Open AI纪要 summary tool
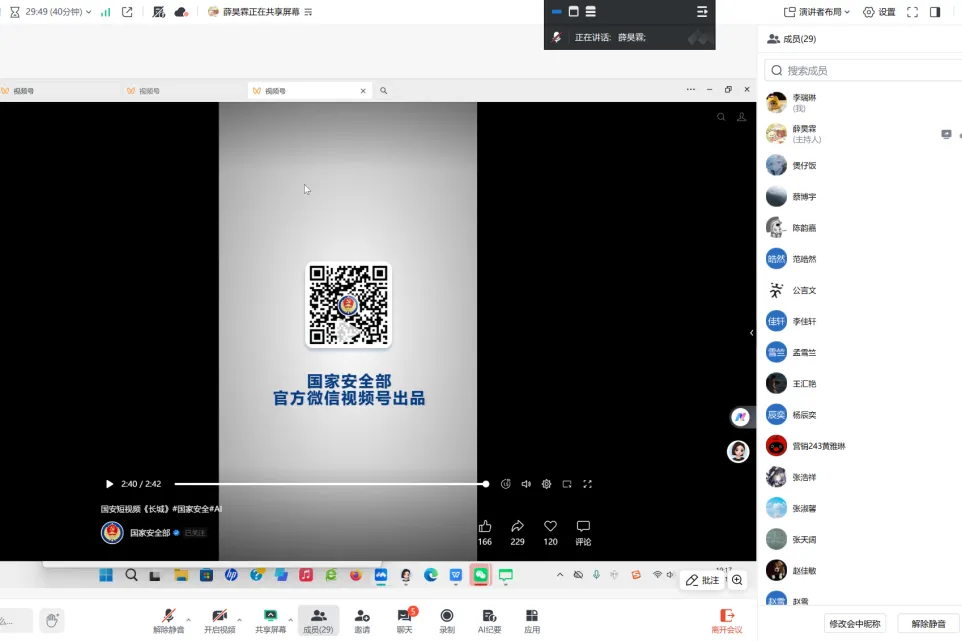 coord(490,620)
